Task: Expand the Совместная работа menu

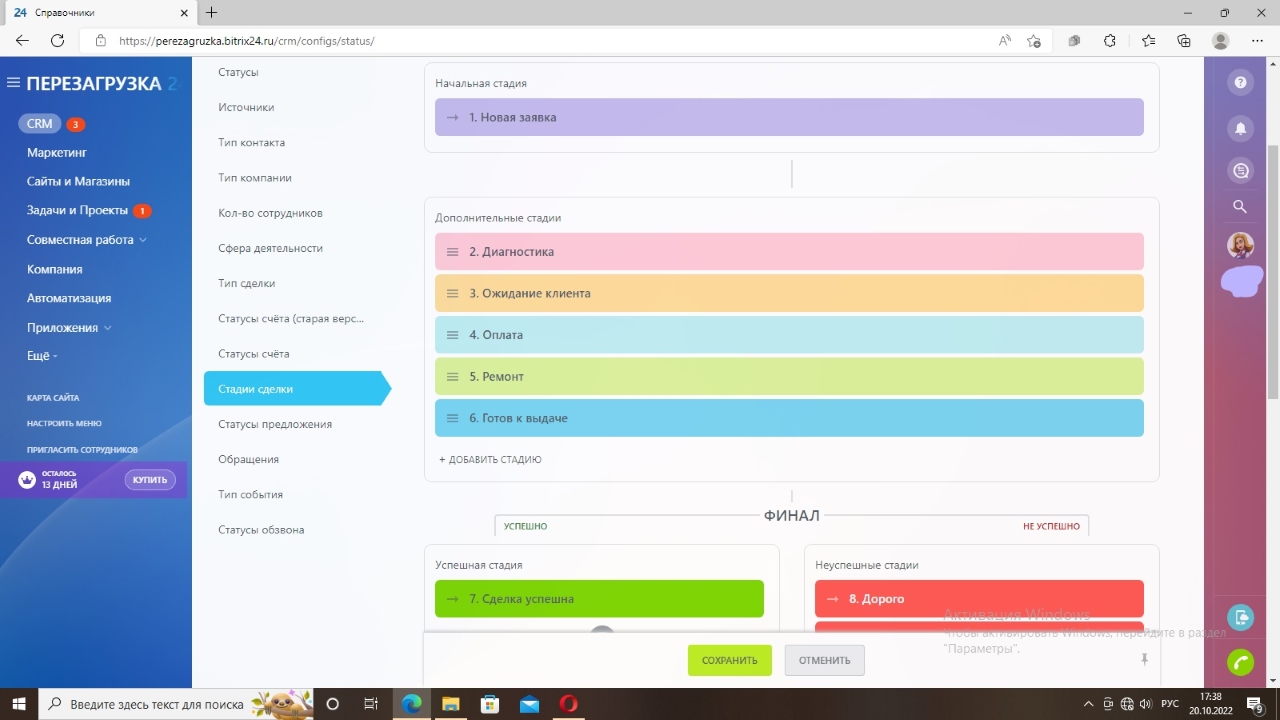Action: 87,240
